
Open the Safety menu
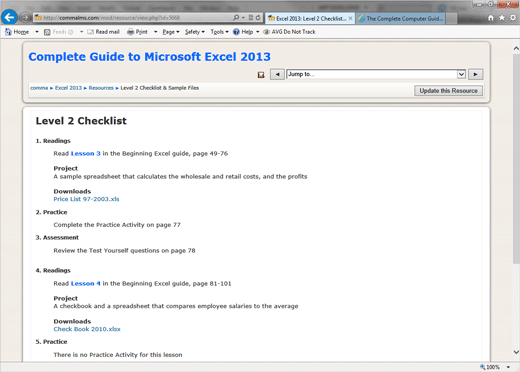pos(195,32)
